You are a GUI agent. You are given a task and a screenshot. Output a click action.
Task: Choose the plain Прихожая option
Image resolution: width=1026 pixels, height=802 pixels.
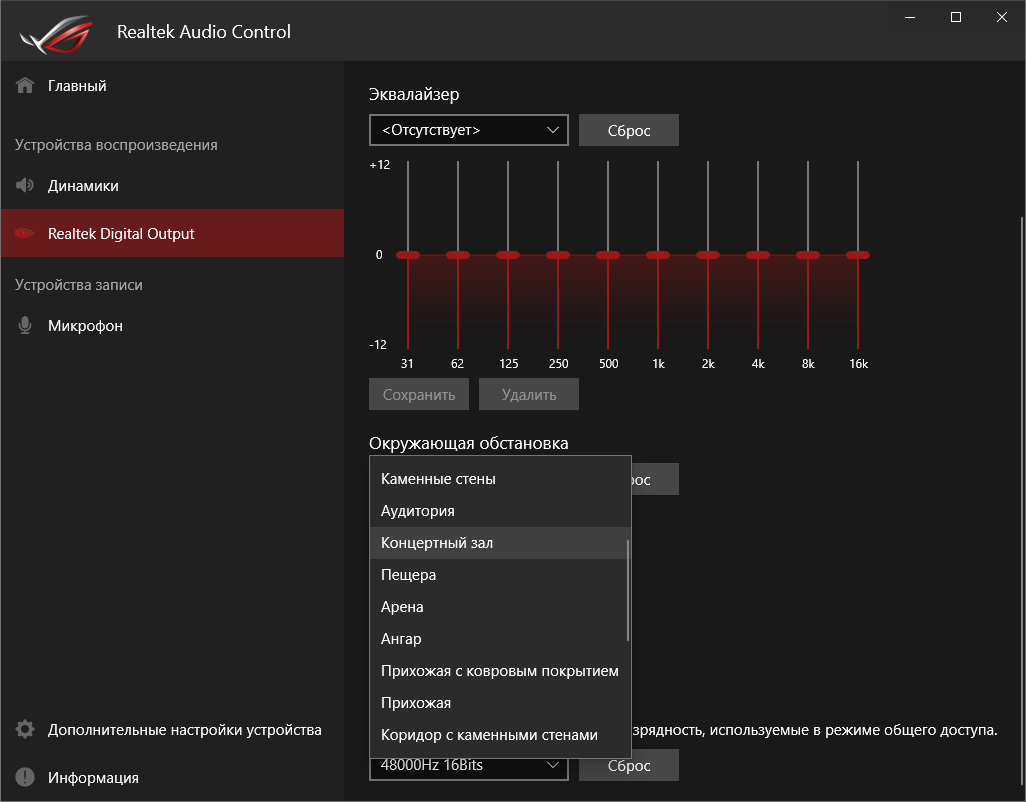[x=501, y=703]
